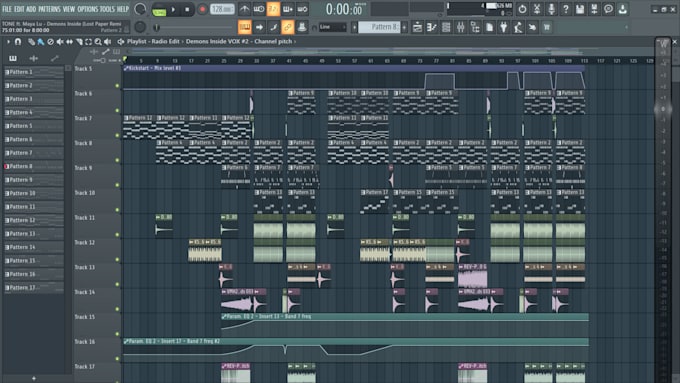Click the circular undo history icon
Image resolution: width=680 pixels, height=383 pixels.
pos(522,9)
